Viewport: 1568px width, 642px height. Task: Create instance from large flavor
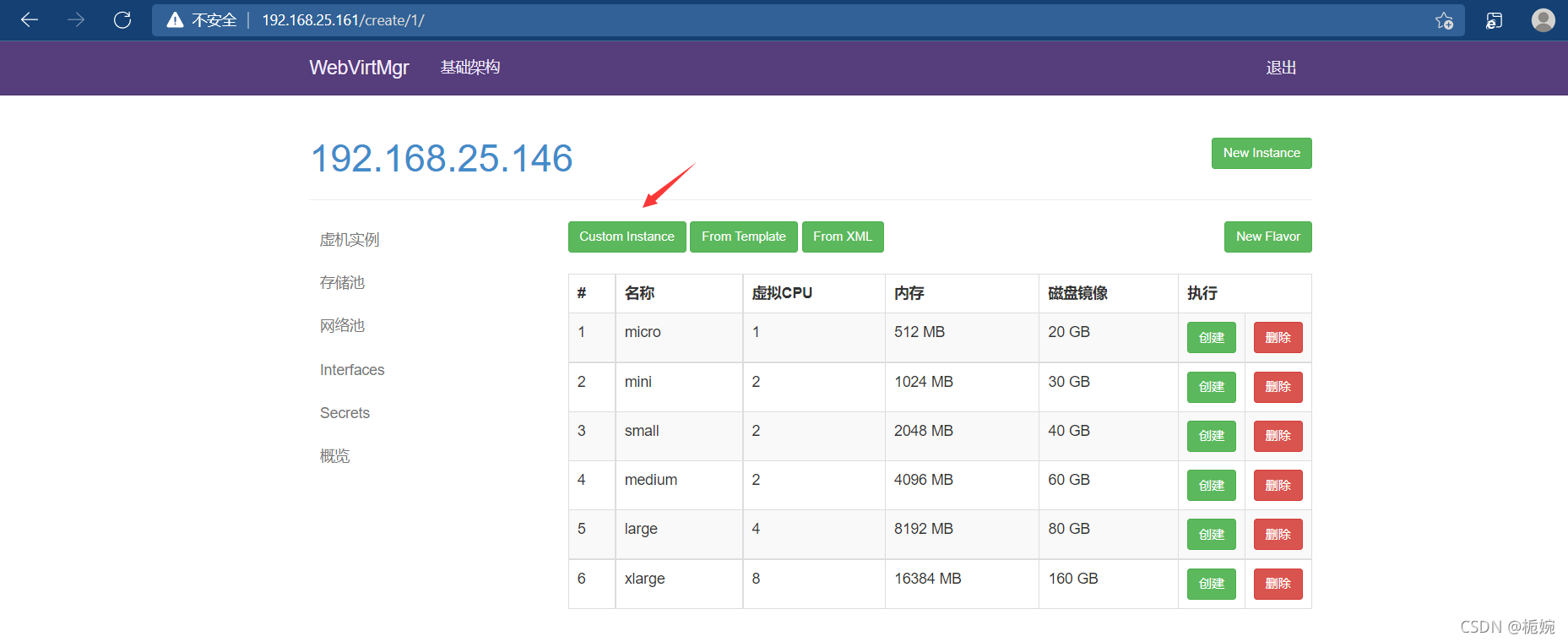pyautogui.click(x=1212, y=535)
